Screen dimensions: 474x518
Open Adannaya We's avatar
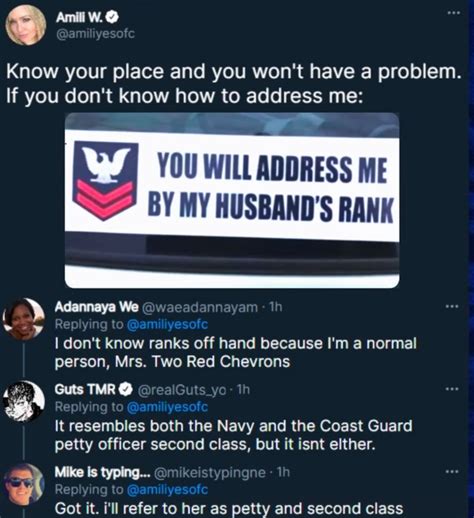pyautogui.click(x=23, y=319)
